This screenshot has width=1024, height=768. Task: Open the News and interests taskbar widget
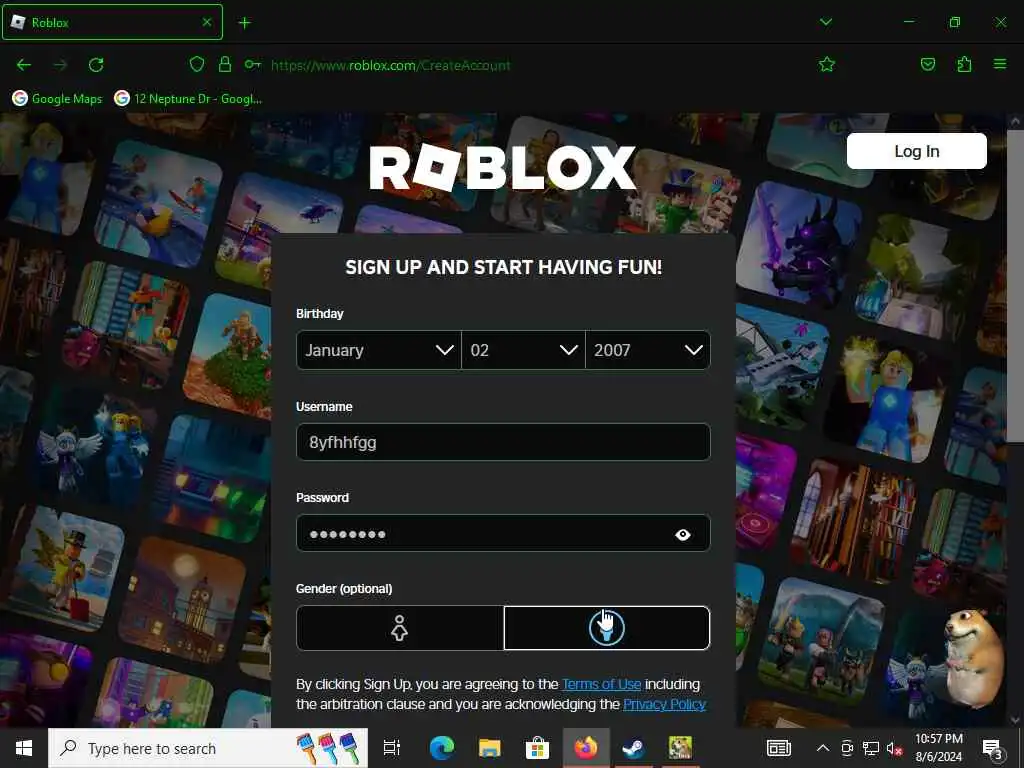(x=778, y=748)
